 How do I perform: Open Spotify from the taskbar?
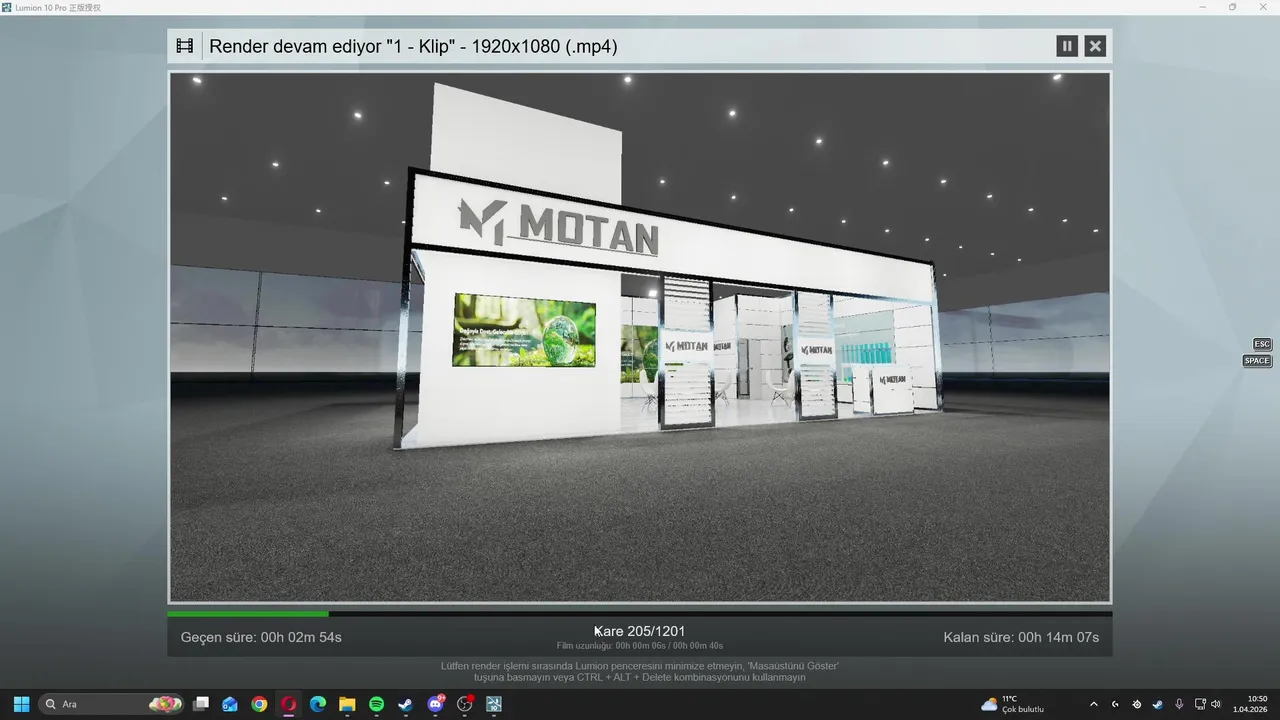point(376,704)
